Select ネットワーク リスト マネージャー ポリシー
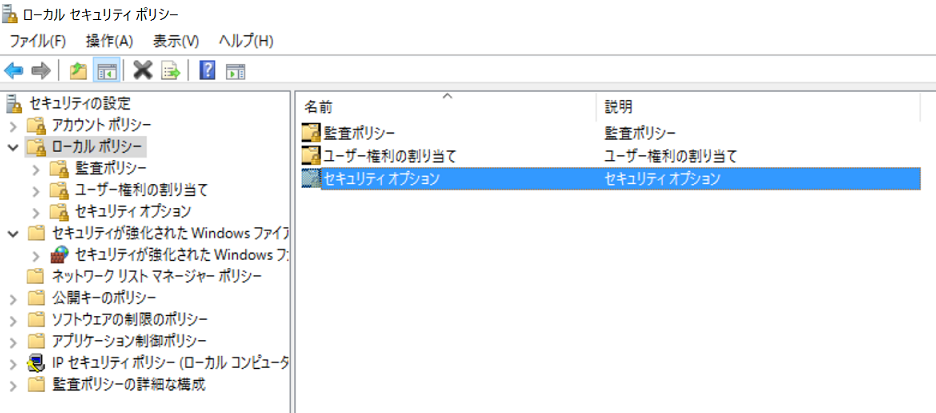This screenshot has height=413, width=936. [x=157, y=276]
